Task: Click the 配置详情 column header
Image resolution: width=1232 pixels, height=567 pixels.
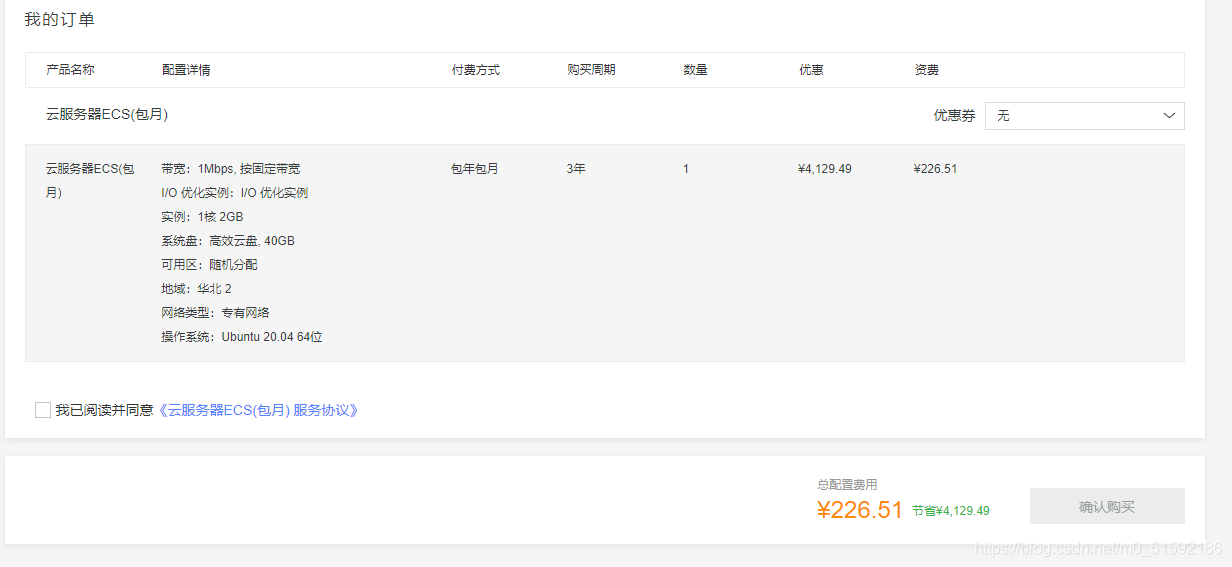Action: click(186, 70)
